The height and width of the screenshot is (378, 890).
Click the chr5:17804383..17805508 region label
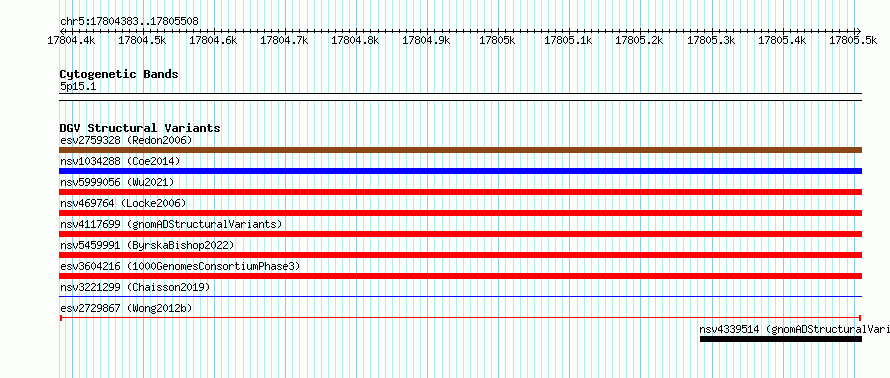tap(129, 21)
